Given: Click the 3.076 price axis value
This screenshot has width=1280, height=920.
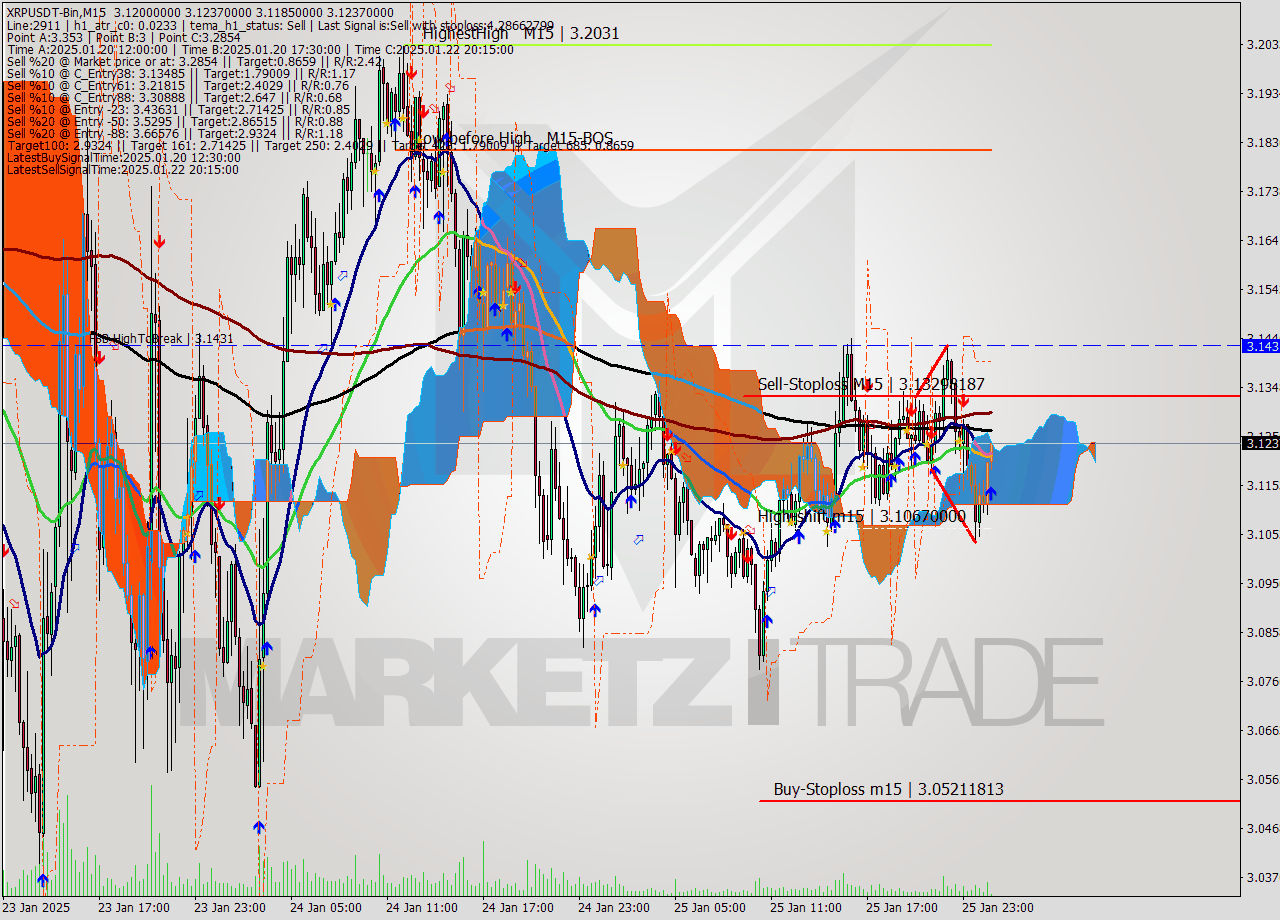Looking at the screenshot, I should pyautogui.click(x=1262, y=681).
